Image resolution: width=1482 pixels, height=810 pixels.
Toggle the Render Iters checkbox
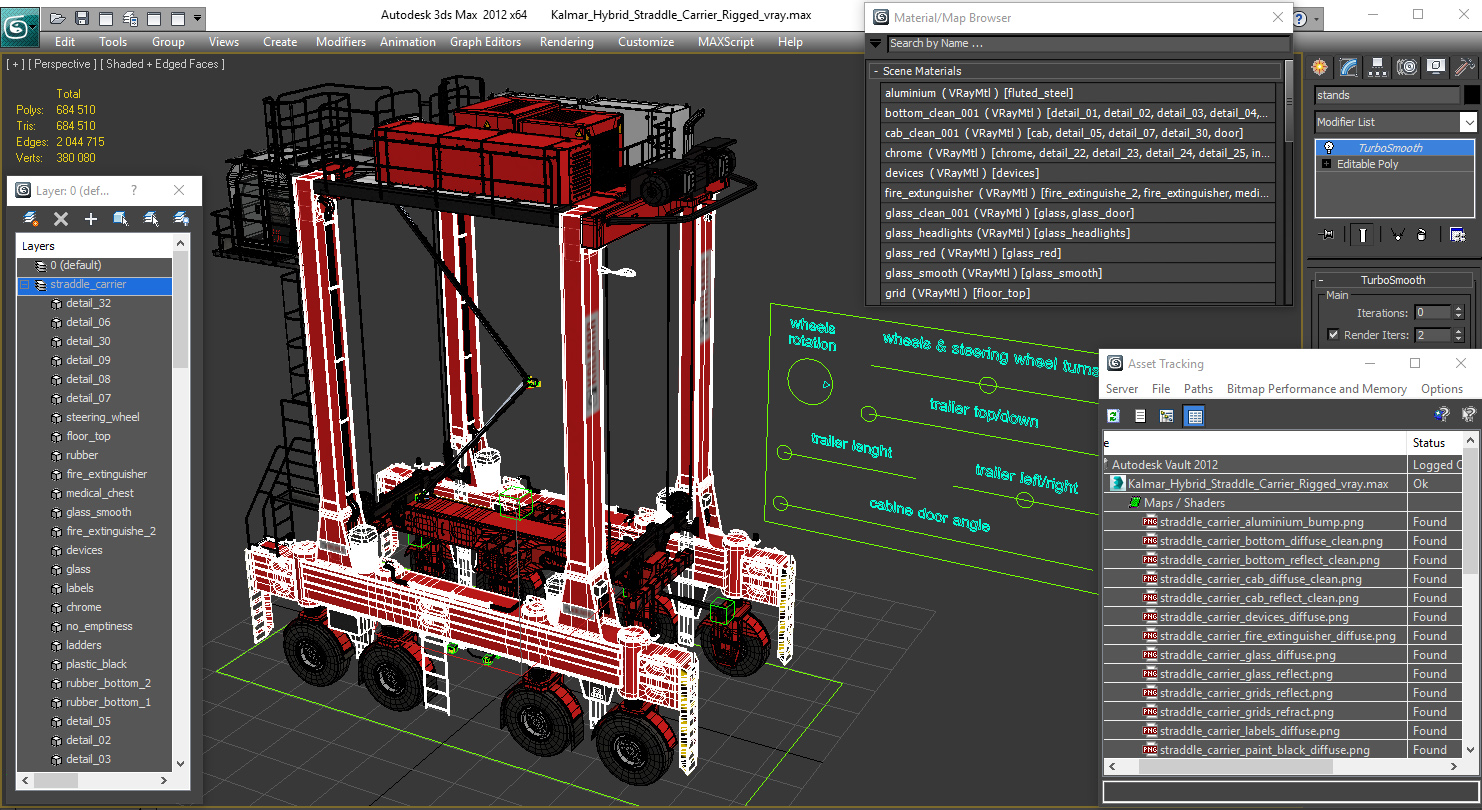pyautogui.click(x=1333, y=335)
